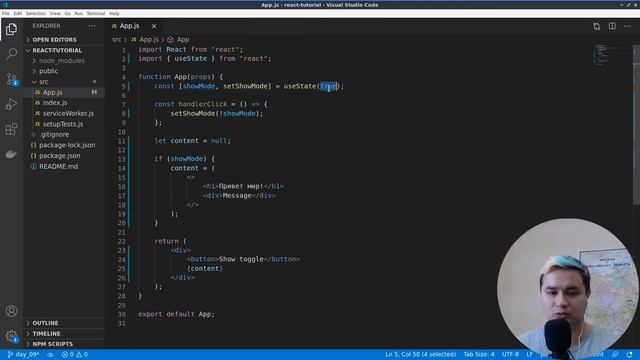Click the synchronize changes cloud icon
The image size is (640, 360).
coord(51,354)
